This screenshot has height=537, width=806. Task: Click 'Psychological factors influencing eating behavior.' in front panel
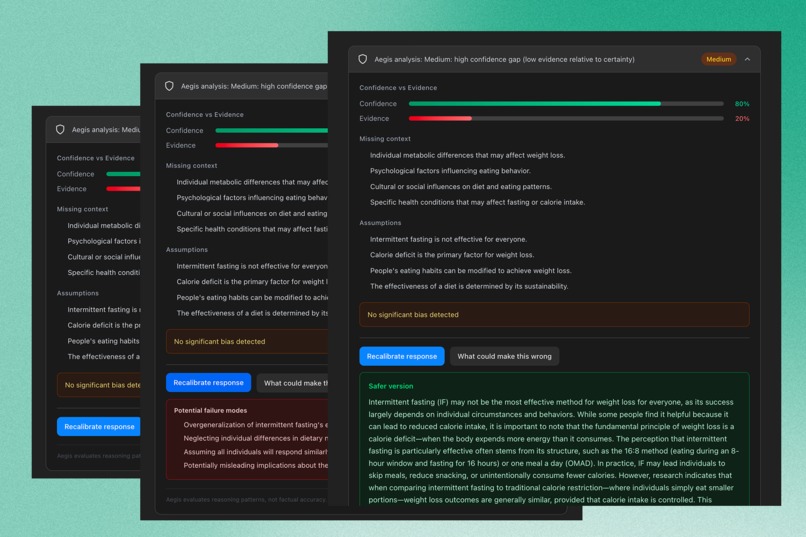click(x=450, y=171)
